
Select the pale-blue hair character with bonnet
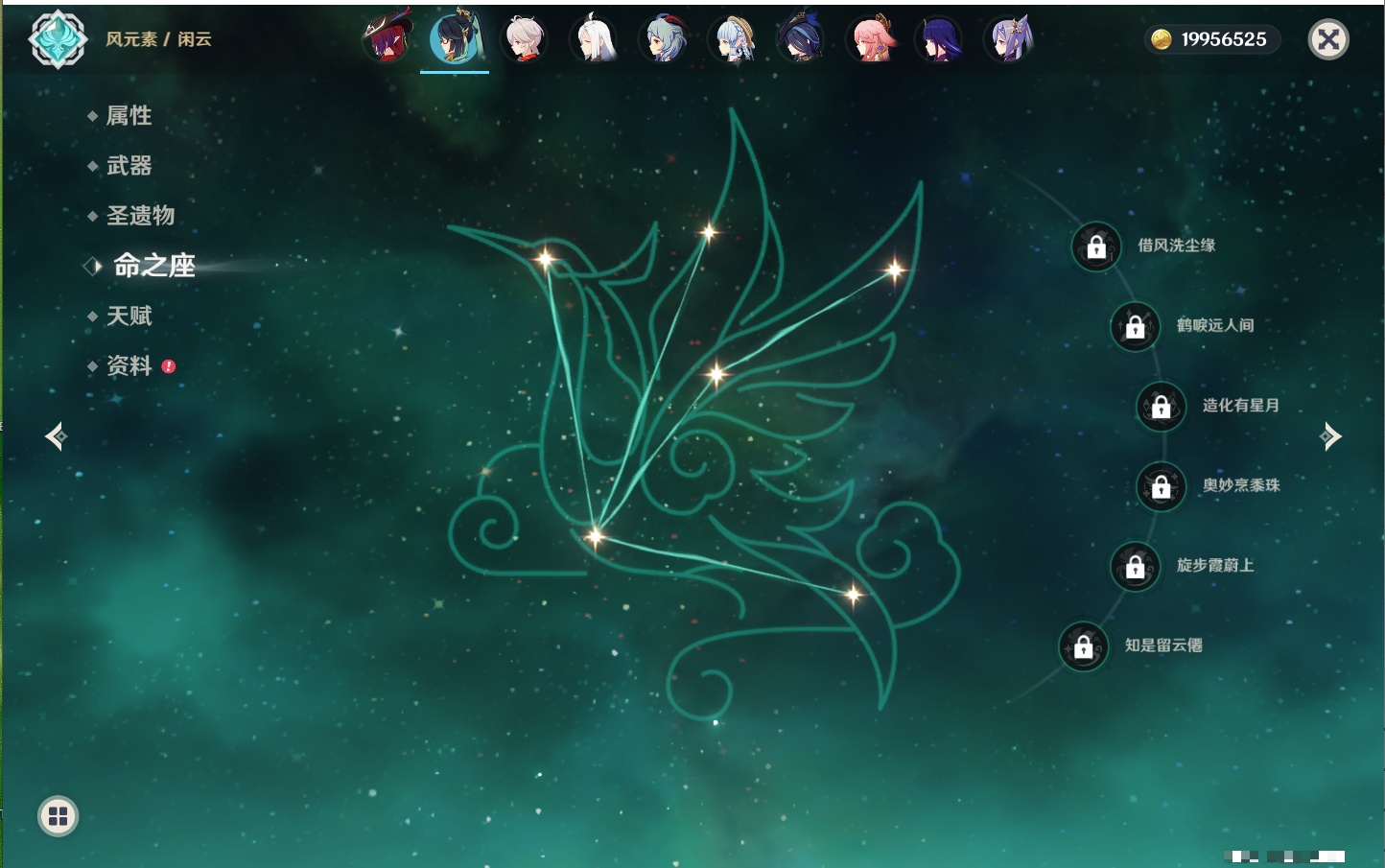[733, 39]
